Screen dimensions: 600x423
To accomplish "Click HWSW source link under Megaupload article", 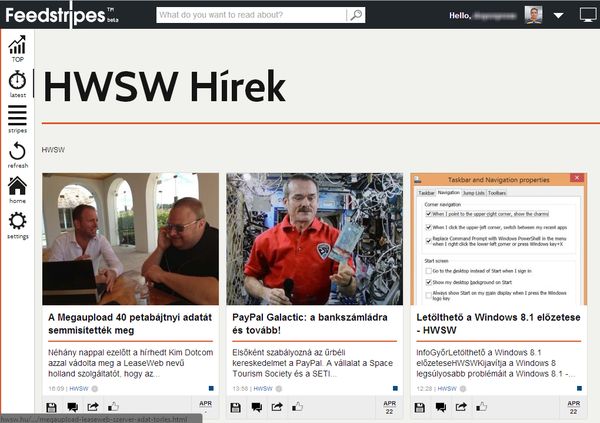I will [x=79, y=389].
